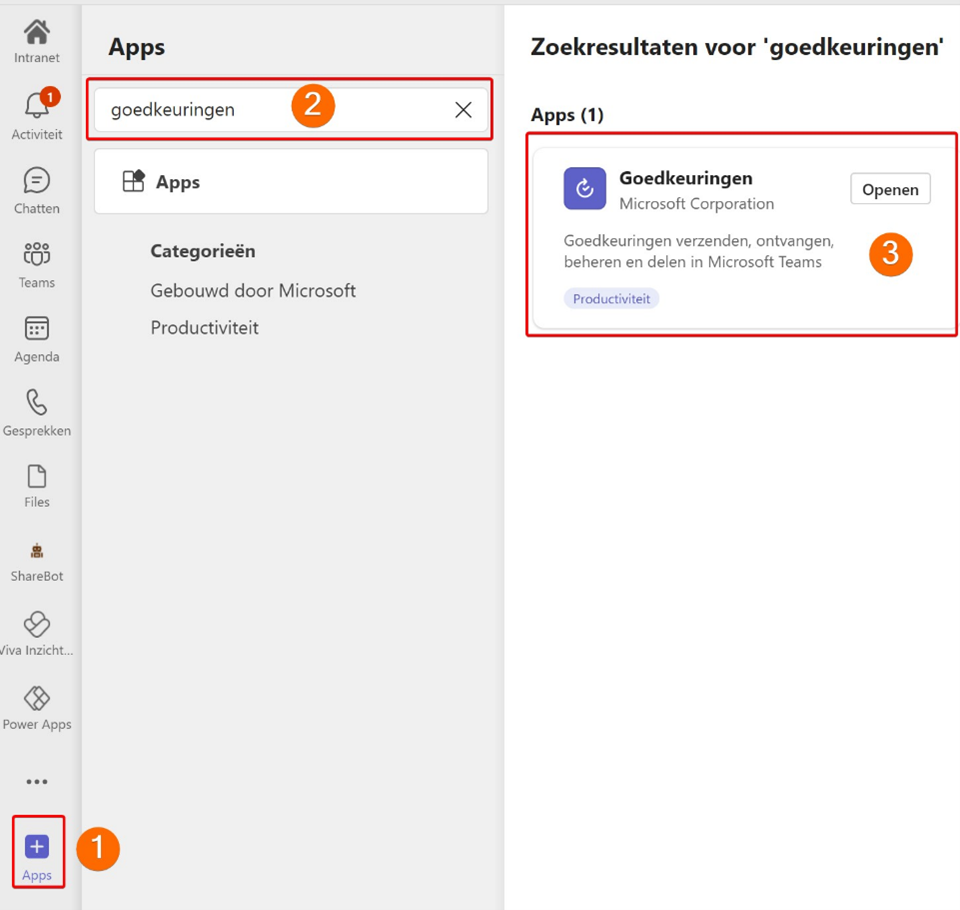Open the Activiteit notification bell
Screen dimensions: 960x910
pos(37,108)
